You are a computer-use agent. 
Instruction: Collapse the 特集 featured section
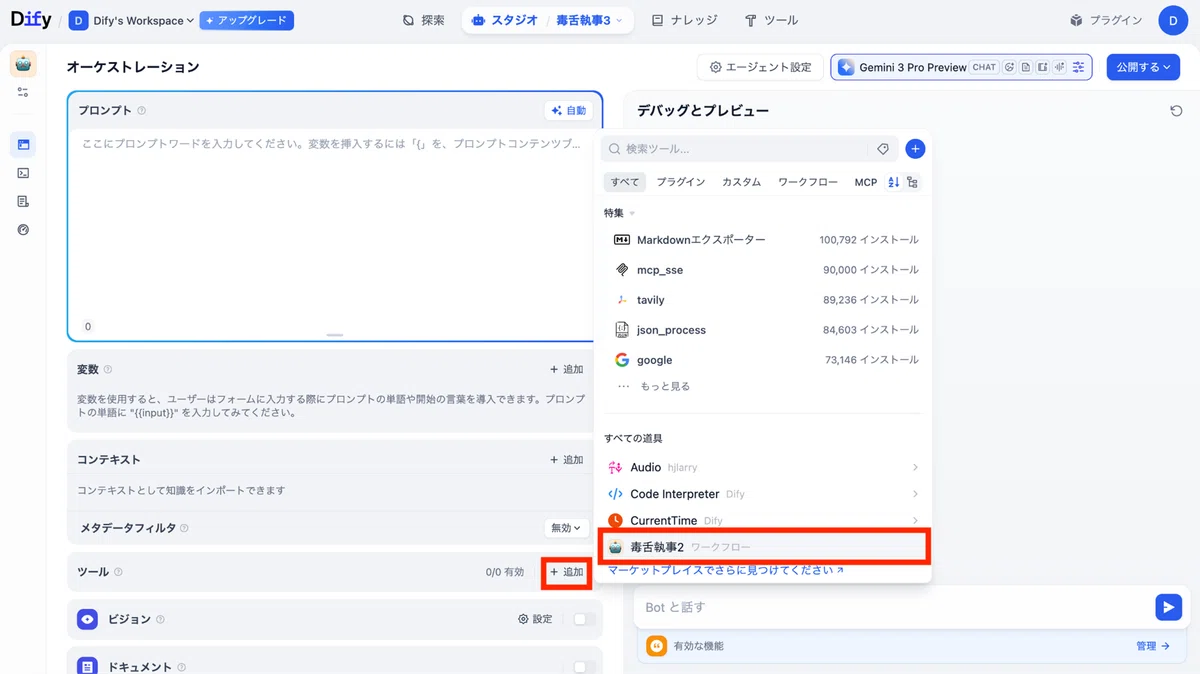pos(619,213)
